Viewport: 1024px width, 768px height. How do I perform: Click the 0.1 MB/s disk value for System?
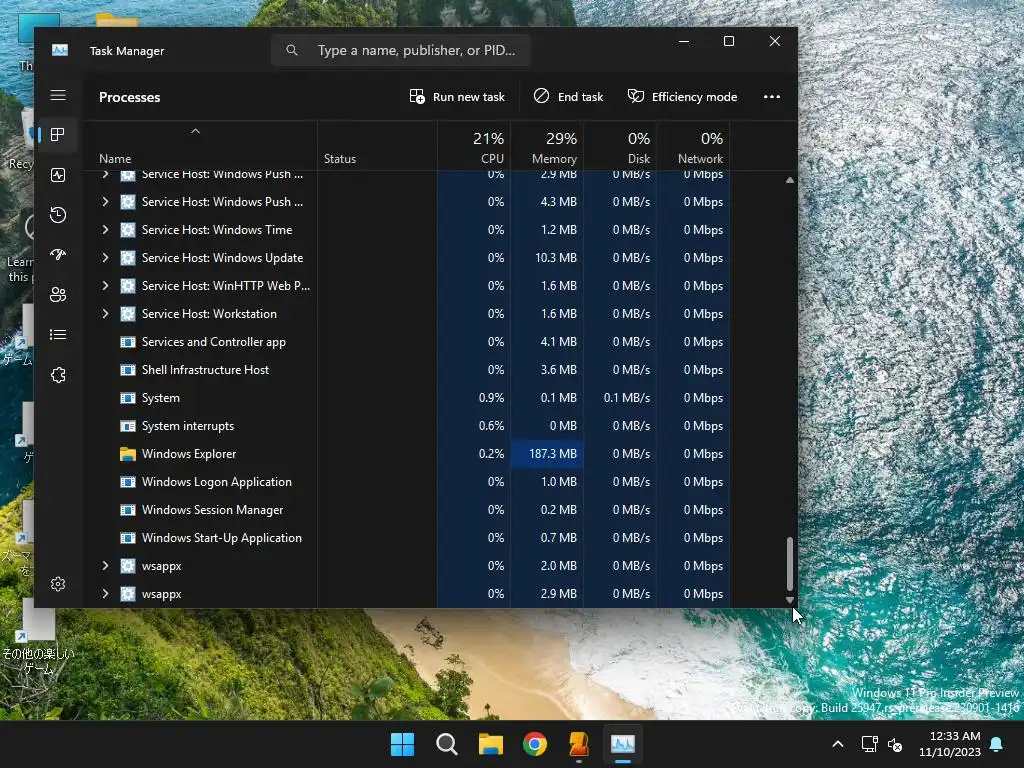pyautogui.click(x=627, y=398)
